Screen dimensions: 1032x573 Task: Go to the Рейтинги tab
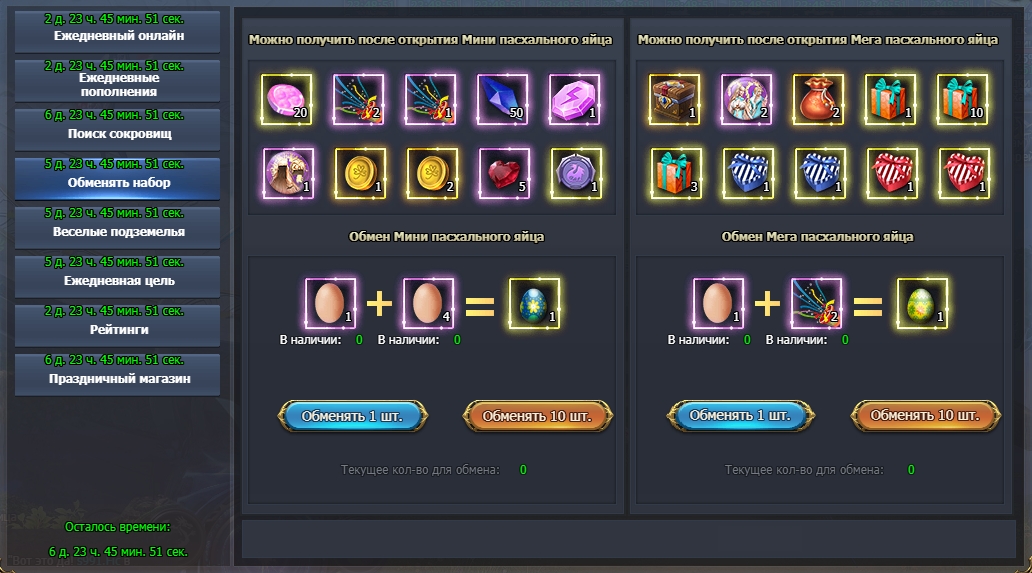pyautogui.click(x=118, y=324)
